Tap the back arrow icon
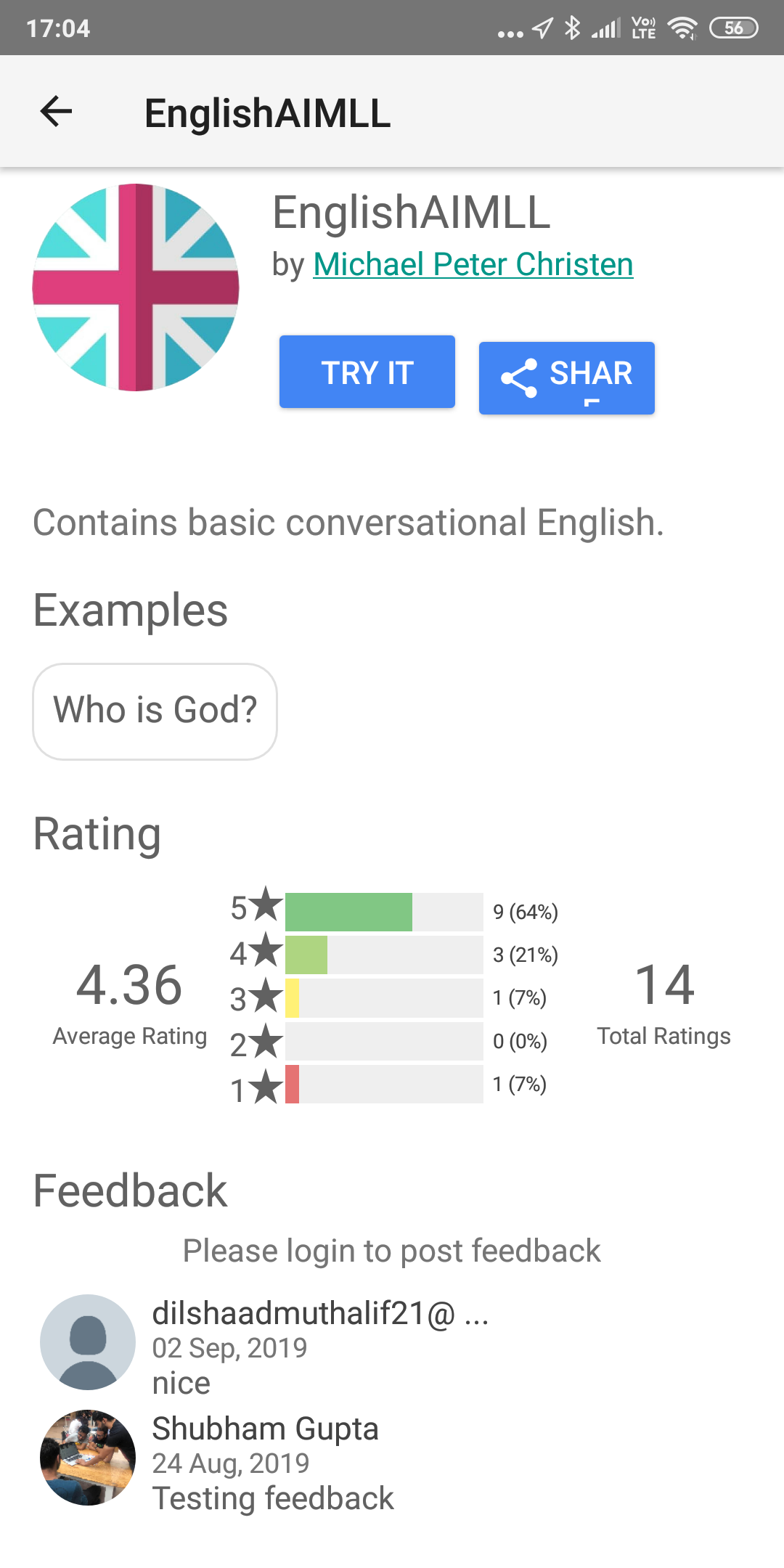 [56, 111]
